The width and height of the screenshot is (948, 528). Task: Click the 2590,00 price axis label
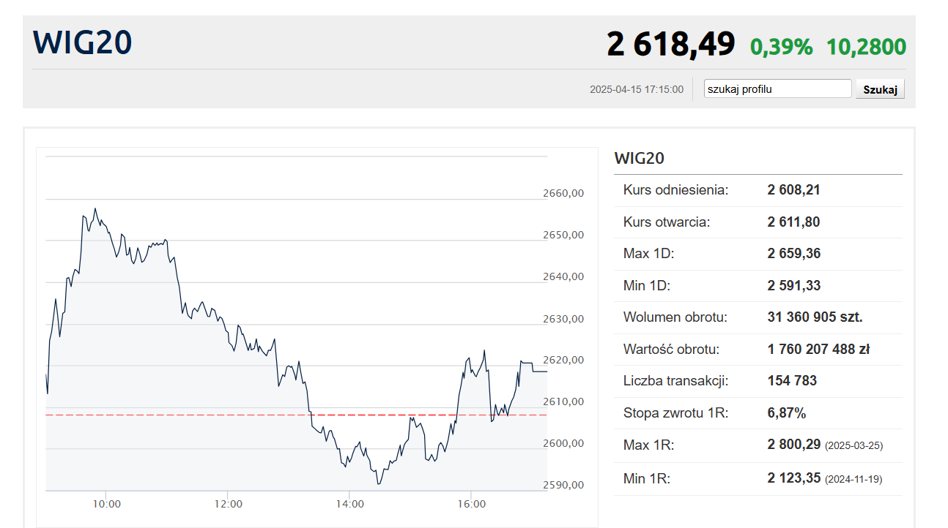[563, 485]
